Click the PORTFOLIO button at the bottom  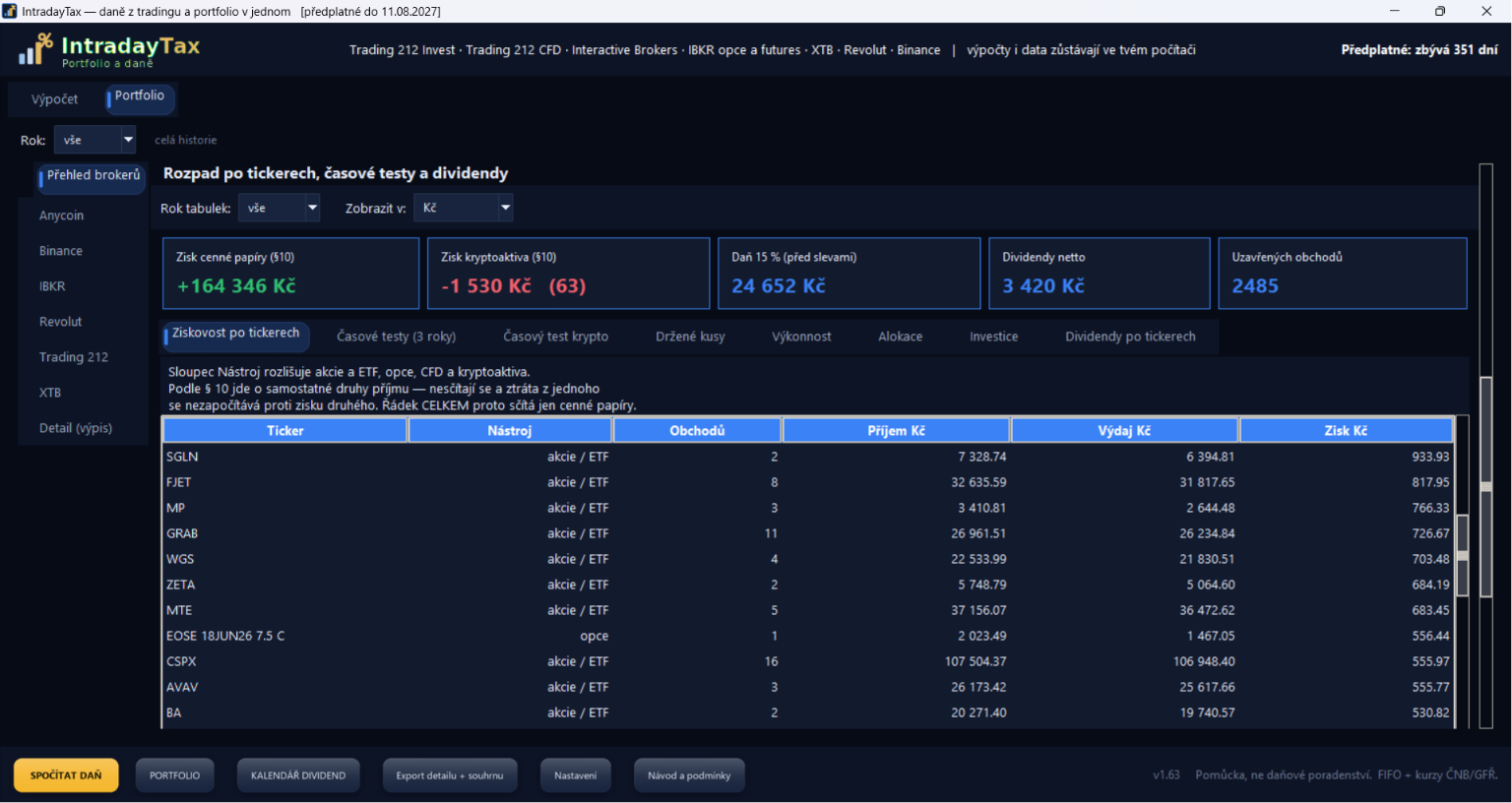coord(174,775)
